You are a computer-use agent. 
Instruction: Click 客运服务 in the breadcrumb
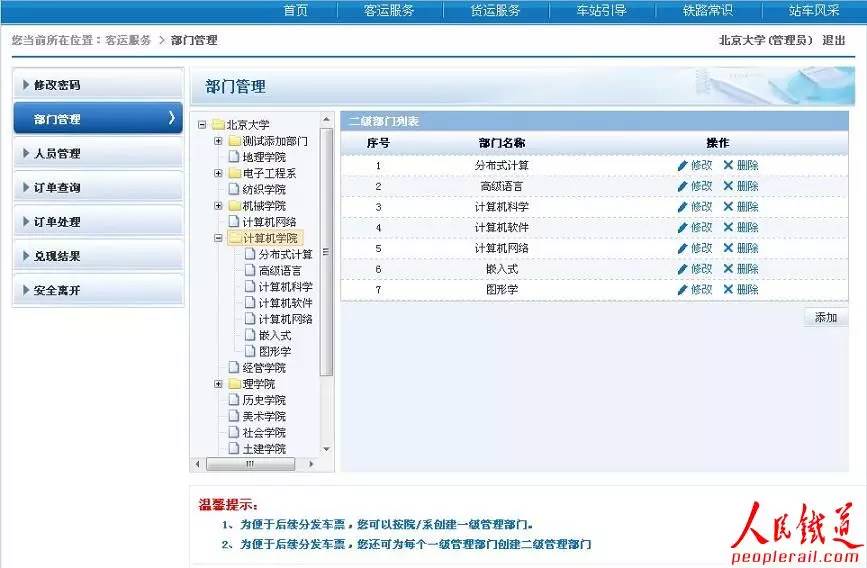pos(128,40)
